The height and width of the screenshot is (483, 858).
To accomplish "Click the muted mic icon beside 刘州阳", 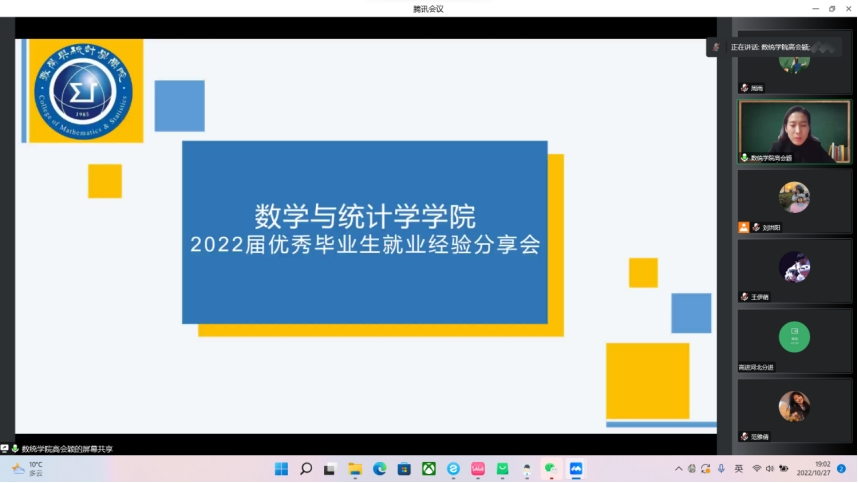I will coord(757,227).
